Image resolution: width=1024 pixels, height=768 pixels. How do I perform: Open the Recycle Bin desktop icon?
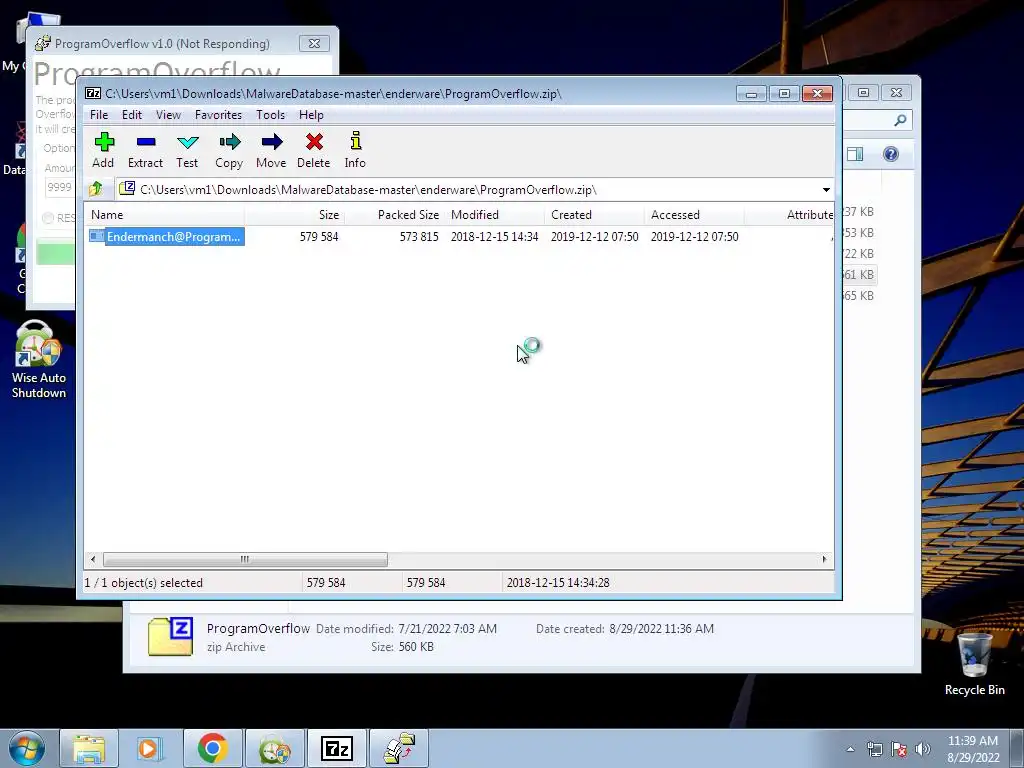pos(974,664)
